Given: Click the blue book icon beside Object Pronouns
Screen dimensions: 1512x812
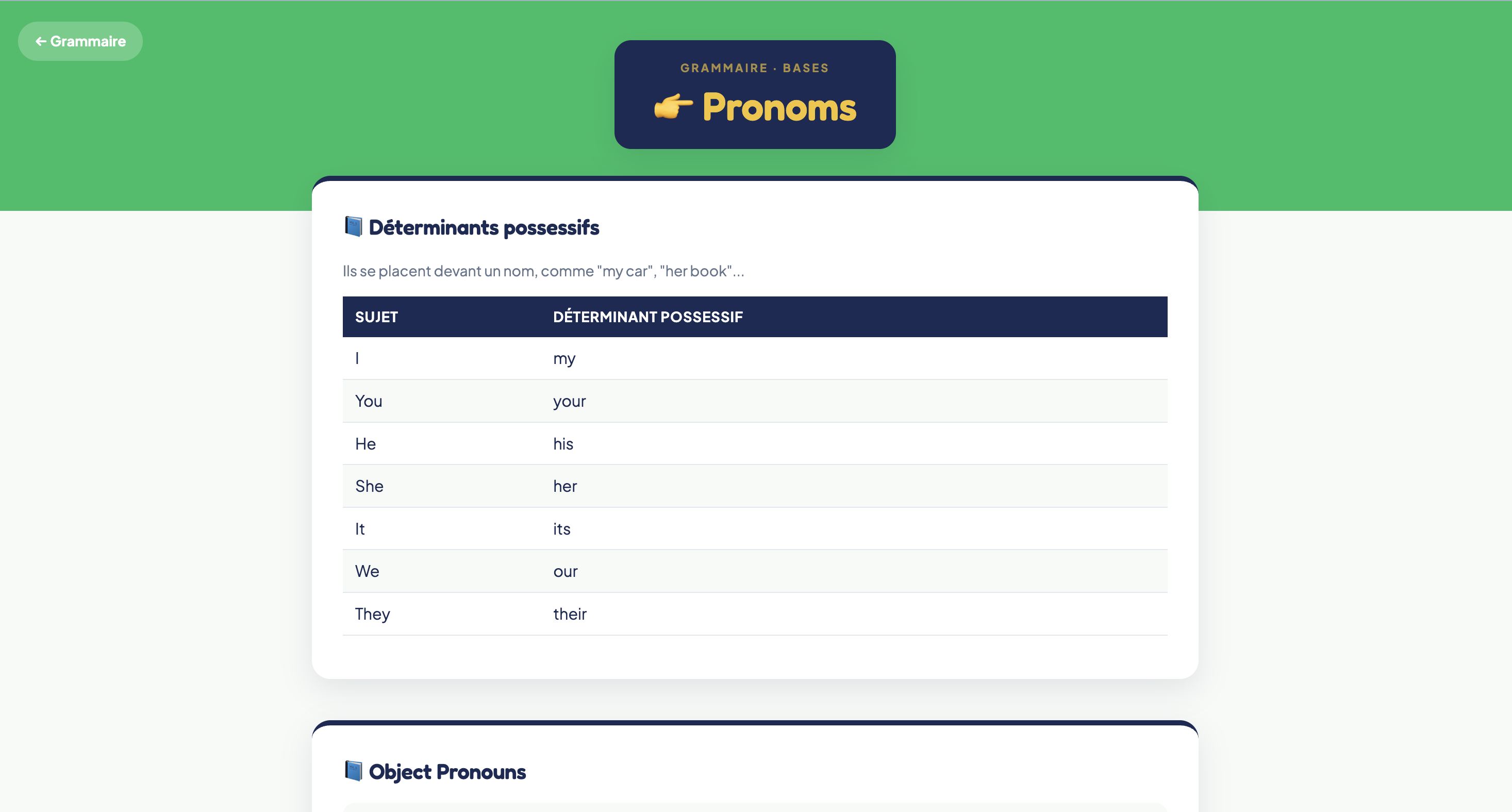Looking at the screenshot, I should [353, 771].
